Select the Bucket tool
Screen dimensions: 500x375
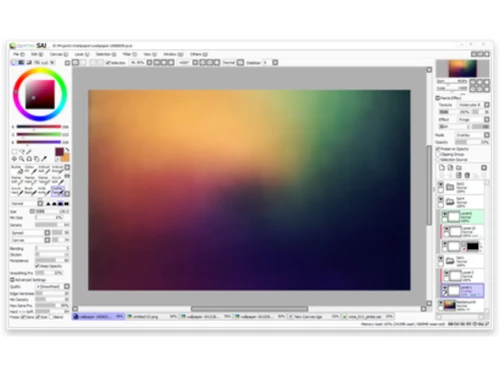[17, 169]
